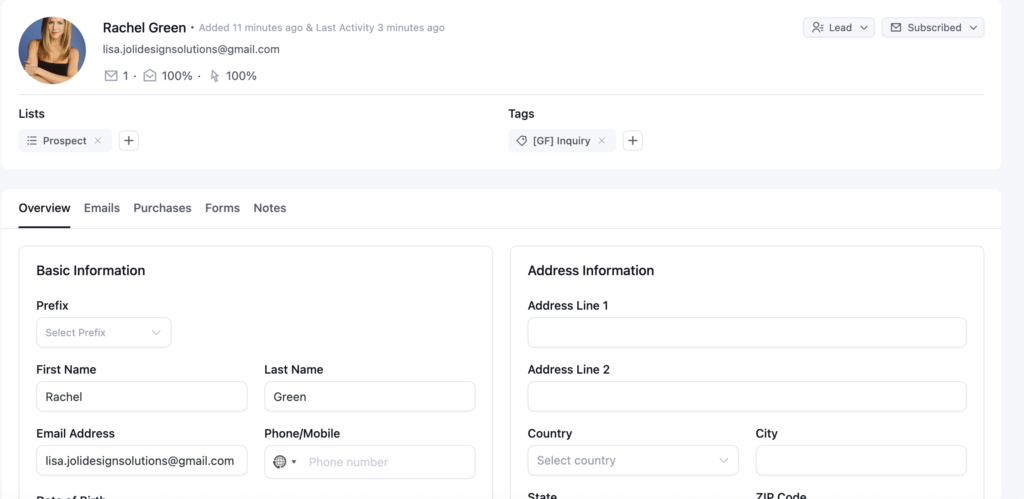
Task: Open the Select Prefix dropdown
Action: click(x=104, y=332)
